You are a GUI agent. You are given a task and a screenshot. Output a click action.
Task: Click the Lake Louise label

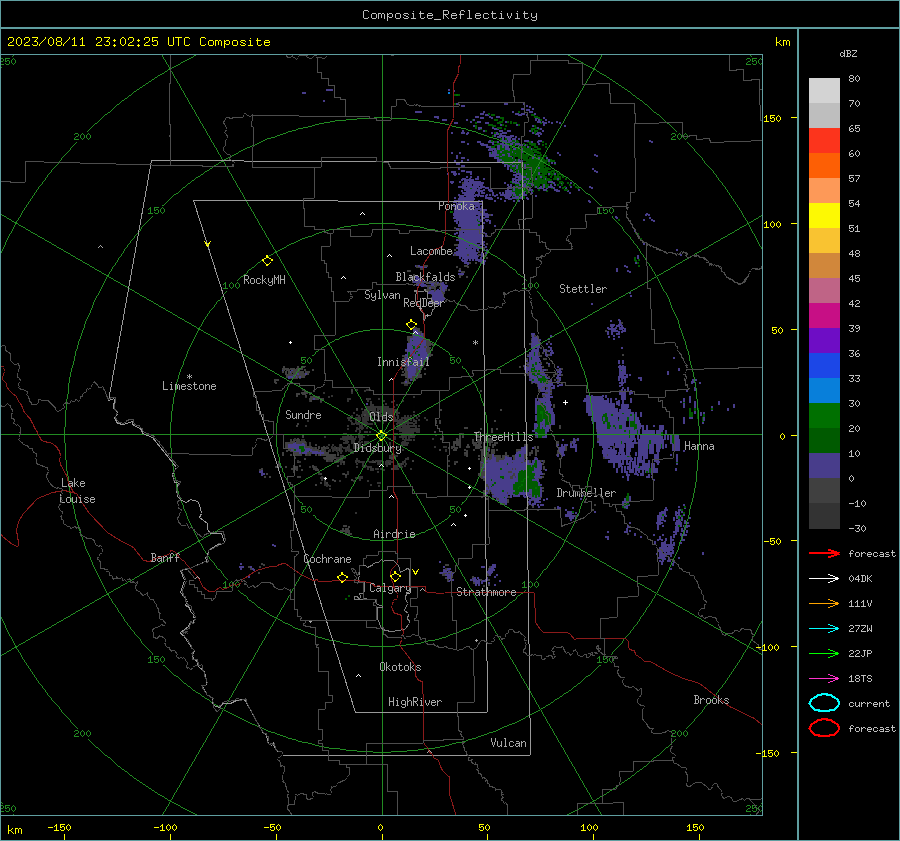pyautogui.click(x=77, y=491)
